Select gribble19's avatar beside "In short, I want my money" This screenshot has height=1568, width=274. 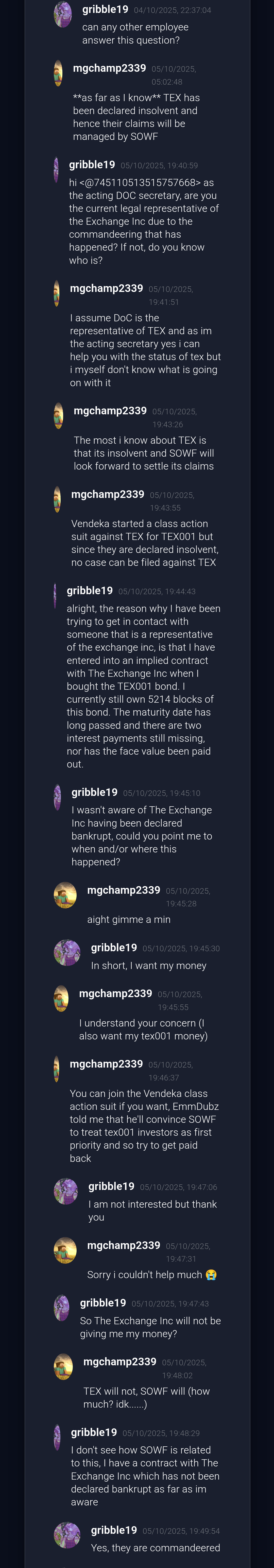point(67,953)
